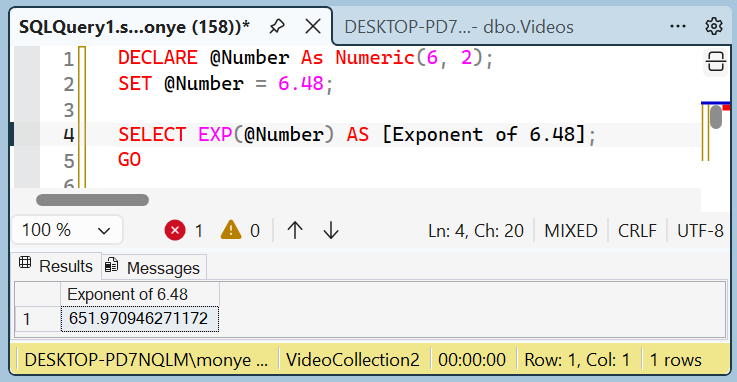Click the Numeric type on line 1
The width and height of the screenshot is (737, 382).
coord(375,58)
